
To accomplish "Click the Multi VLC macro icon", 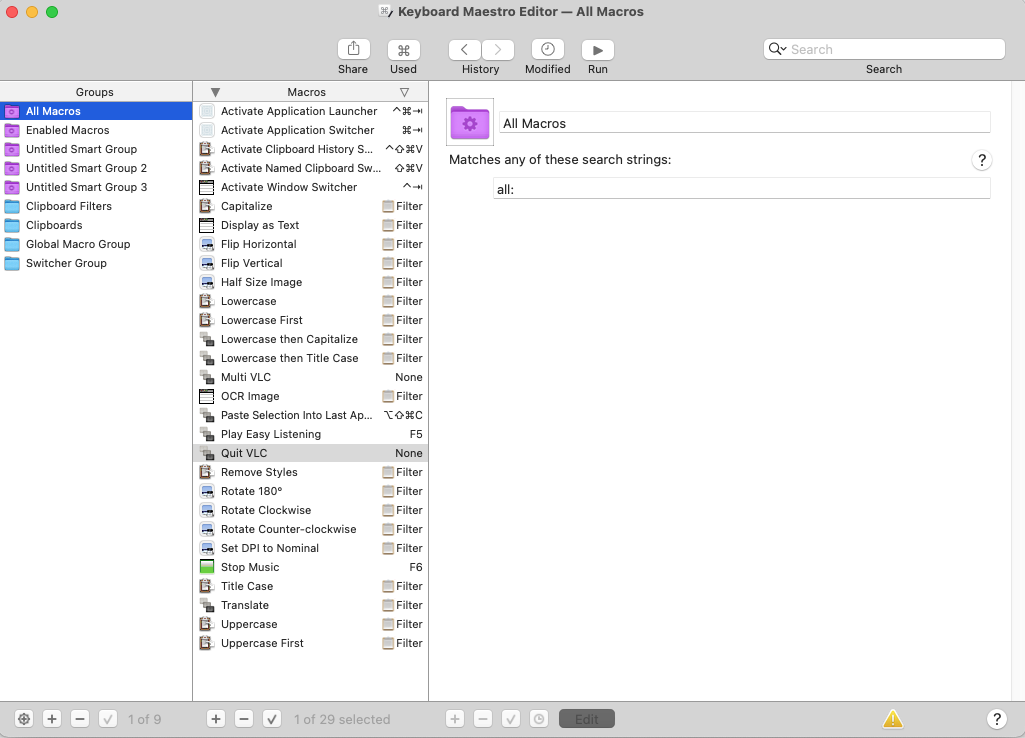I will pos(207,377).
